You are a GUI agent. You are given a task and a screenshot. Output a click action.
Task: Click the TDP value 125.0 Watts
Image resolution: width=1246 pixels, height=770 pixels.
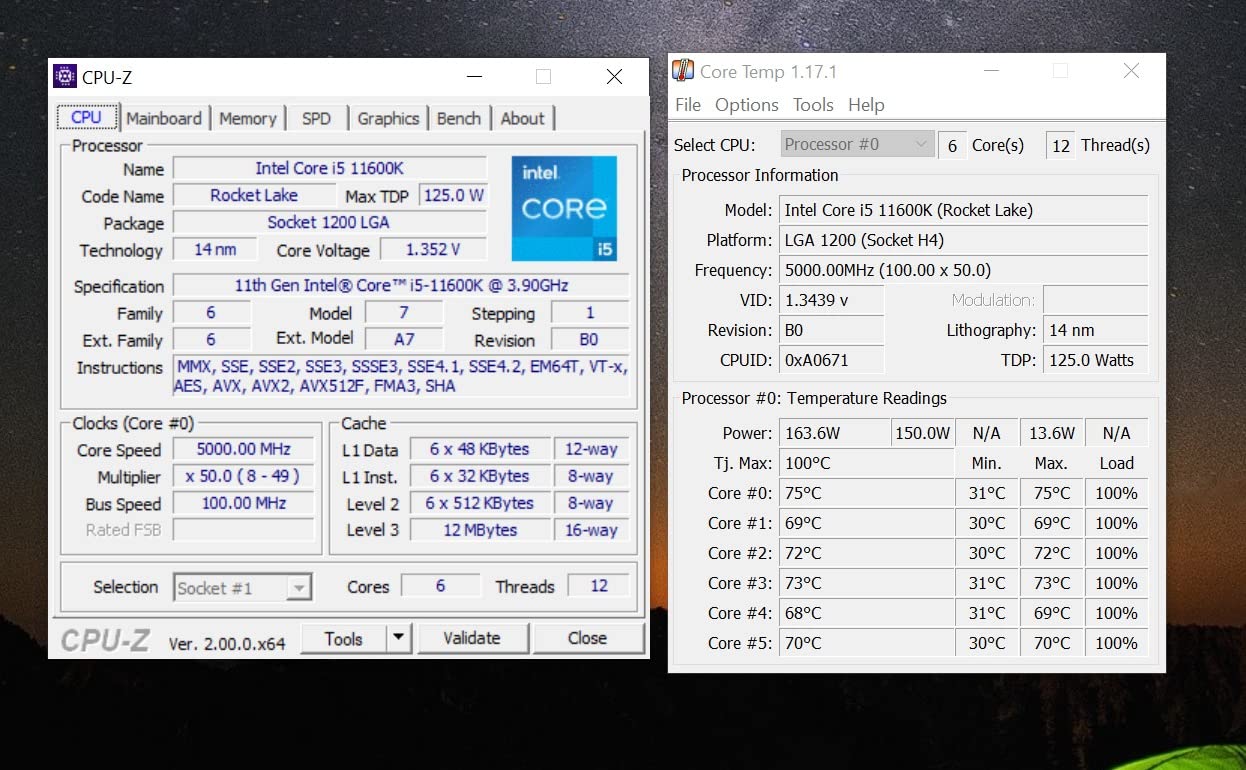[x=1096, y=360]
